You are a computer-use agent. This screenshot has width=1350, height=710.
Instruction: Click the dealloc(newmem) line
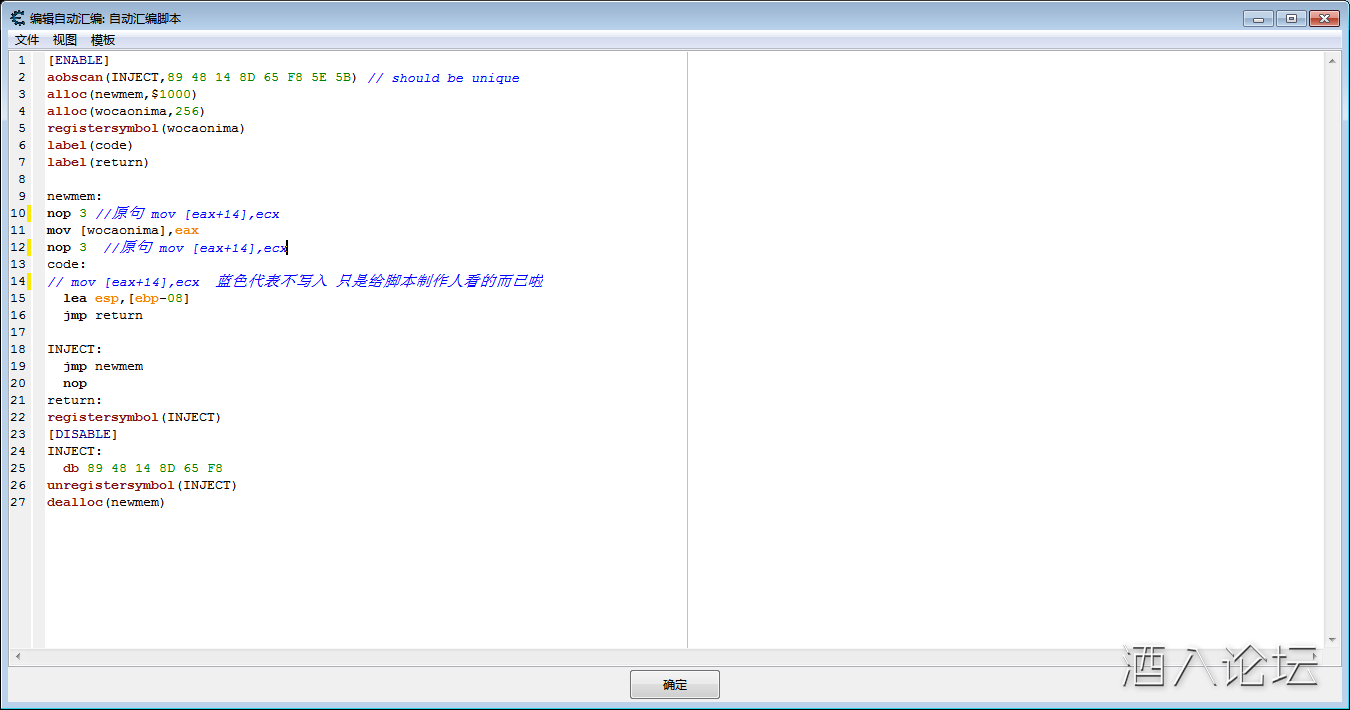tap(106, 502)
